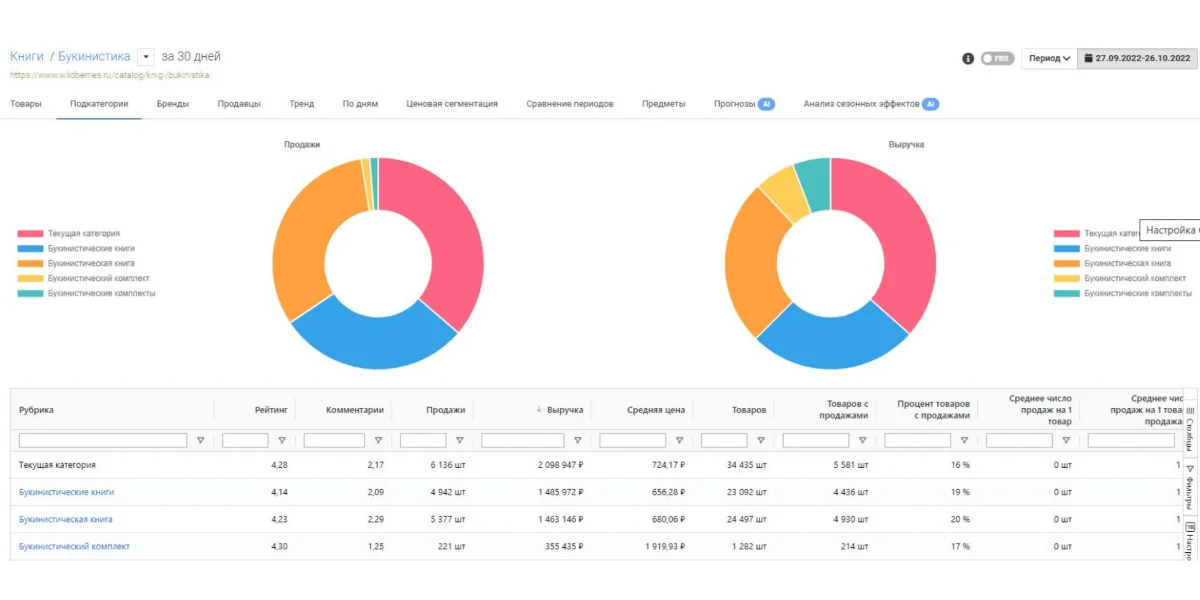
Task: Click the filter funnel icon for Рубрика column
Action: click(x=200, y=440)
